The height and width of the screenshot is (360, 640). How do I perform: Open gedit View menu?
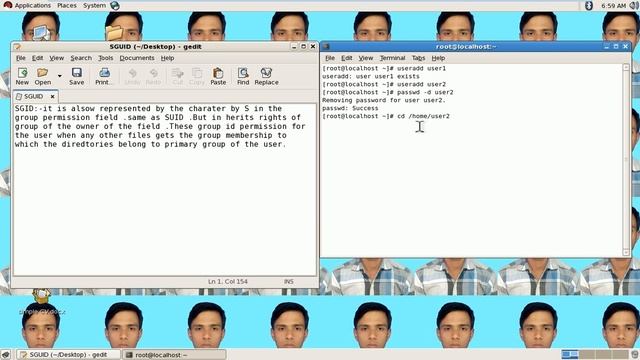[x=57, y=58]
